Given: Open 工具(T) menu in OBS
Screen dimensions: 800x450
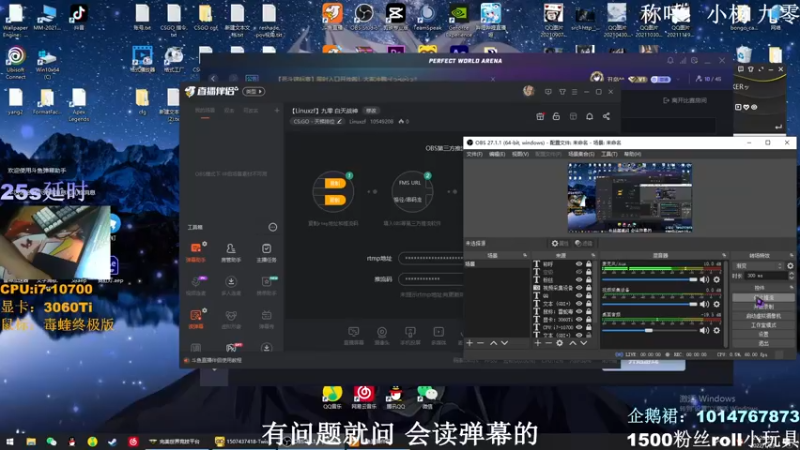Looking at the screenshot, I should pos(609,154).
